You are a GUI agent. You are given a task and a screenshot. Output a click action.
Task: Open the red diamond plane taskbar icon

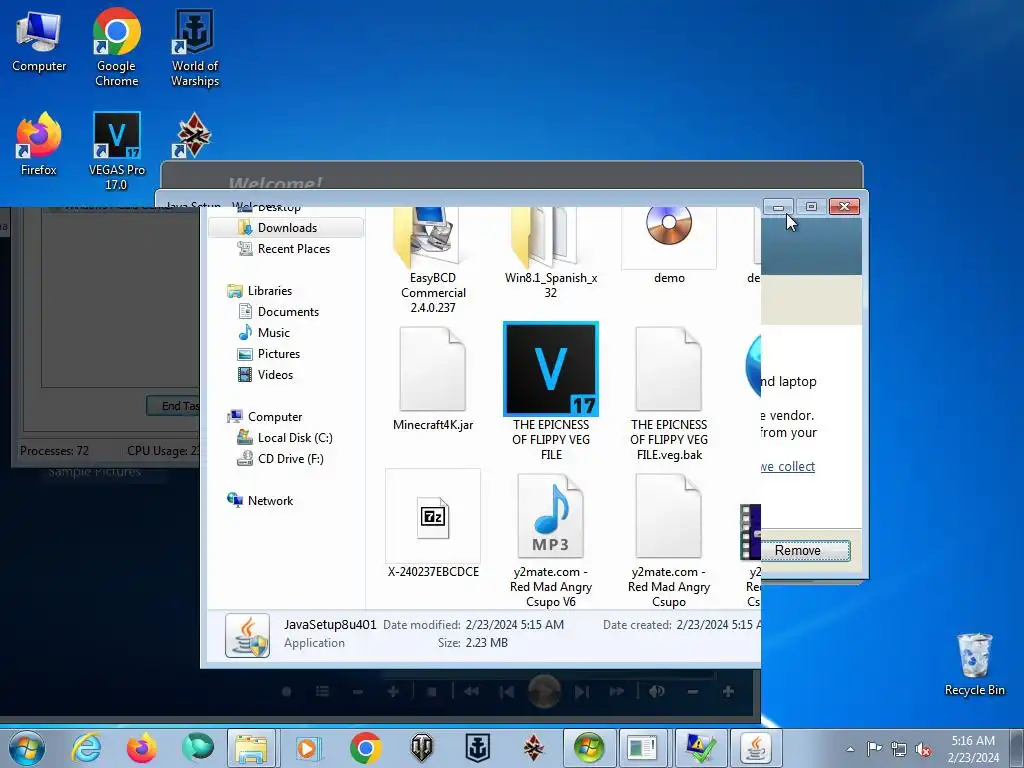tap(533, 748)
